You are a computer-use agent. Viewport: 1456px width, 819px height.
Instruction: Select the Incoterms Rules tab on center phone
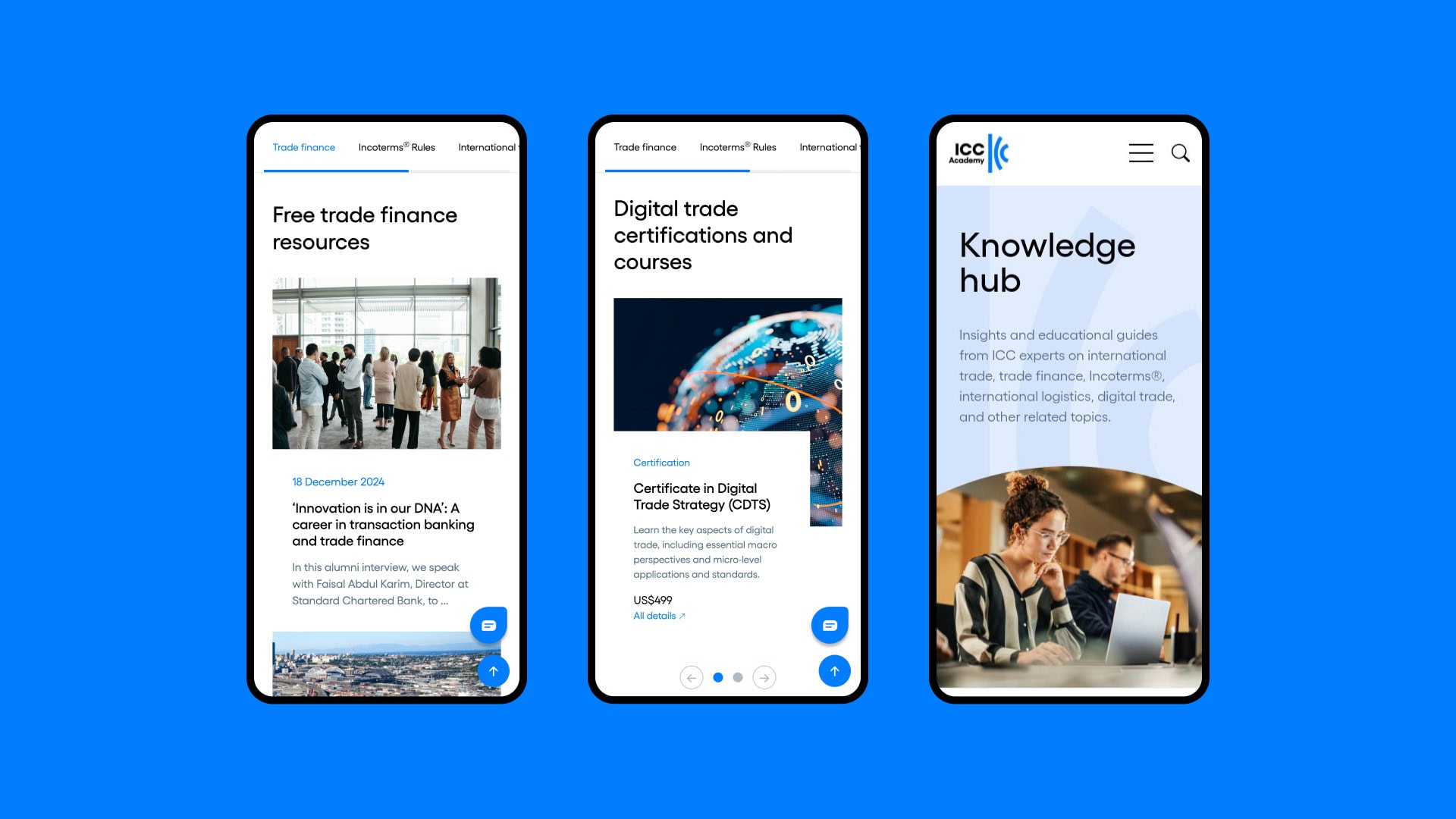coord(737,147)
